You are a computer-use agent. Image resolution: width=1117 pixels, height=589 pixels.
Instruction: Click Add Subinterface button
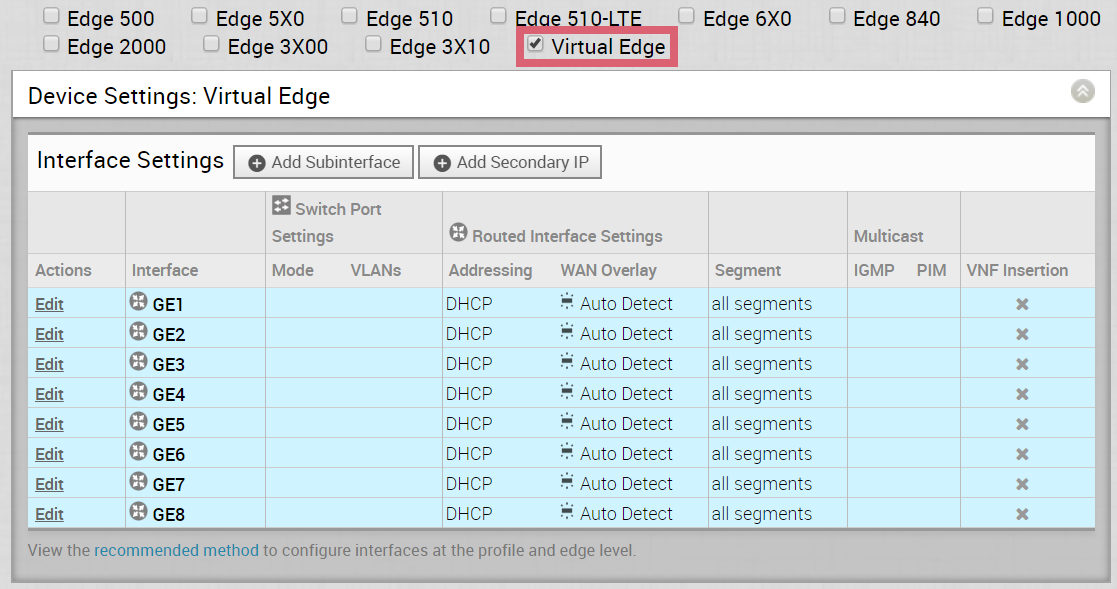click(324, 162)
